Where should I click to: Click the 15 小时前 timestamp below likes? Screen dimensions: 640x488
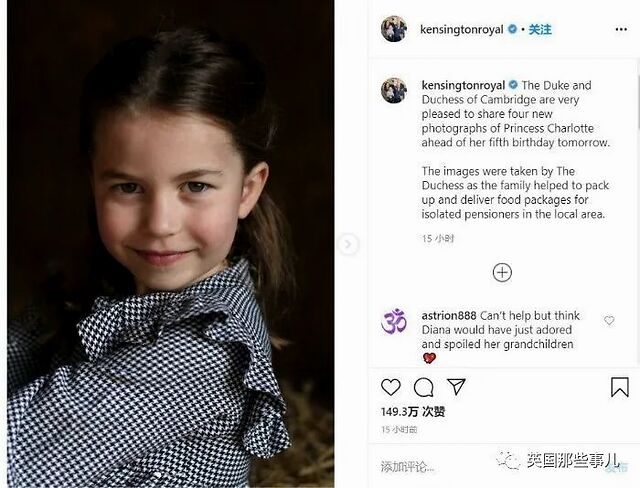tap(399, 430)
